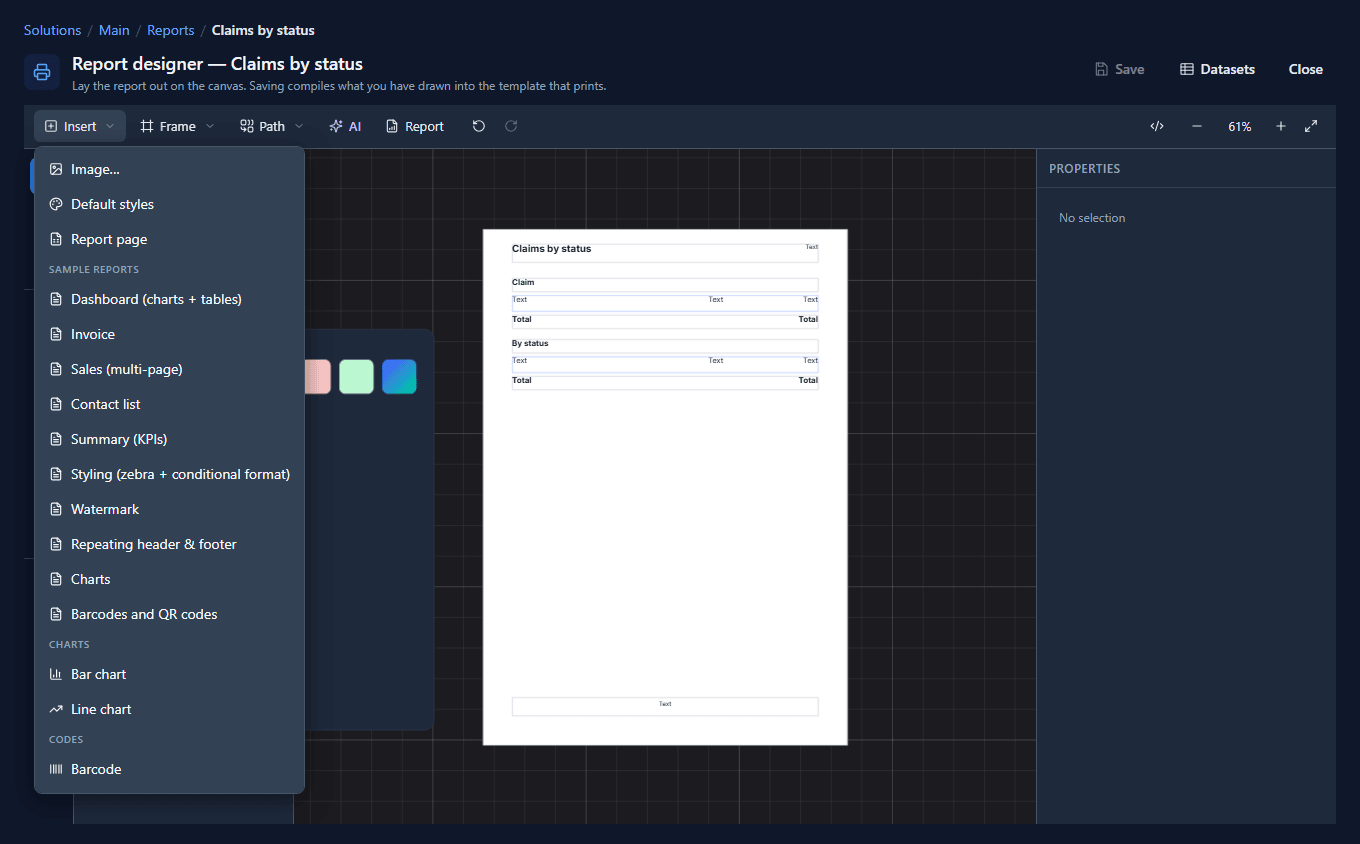Image resolution: width=1360 pixels, height=844 pixels.
Task: Choose the Sales (multi-page) sample
Action: tap(169, 370)
